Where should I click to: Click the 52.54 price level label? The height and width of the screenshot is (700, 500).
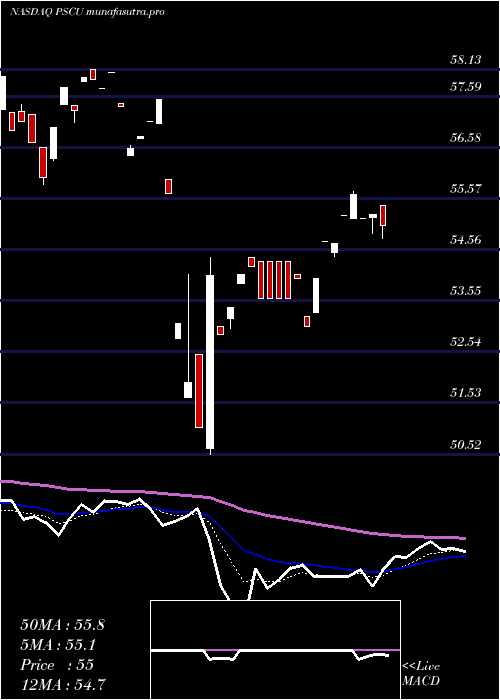tap(466, 342)
